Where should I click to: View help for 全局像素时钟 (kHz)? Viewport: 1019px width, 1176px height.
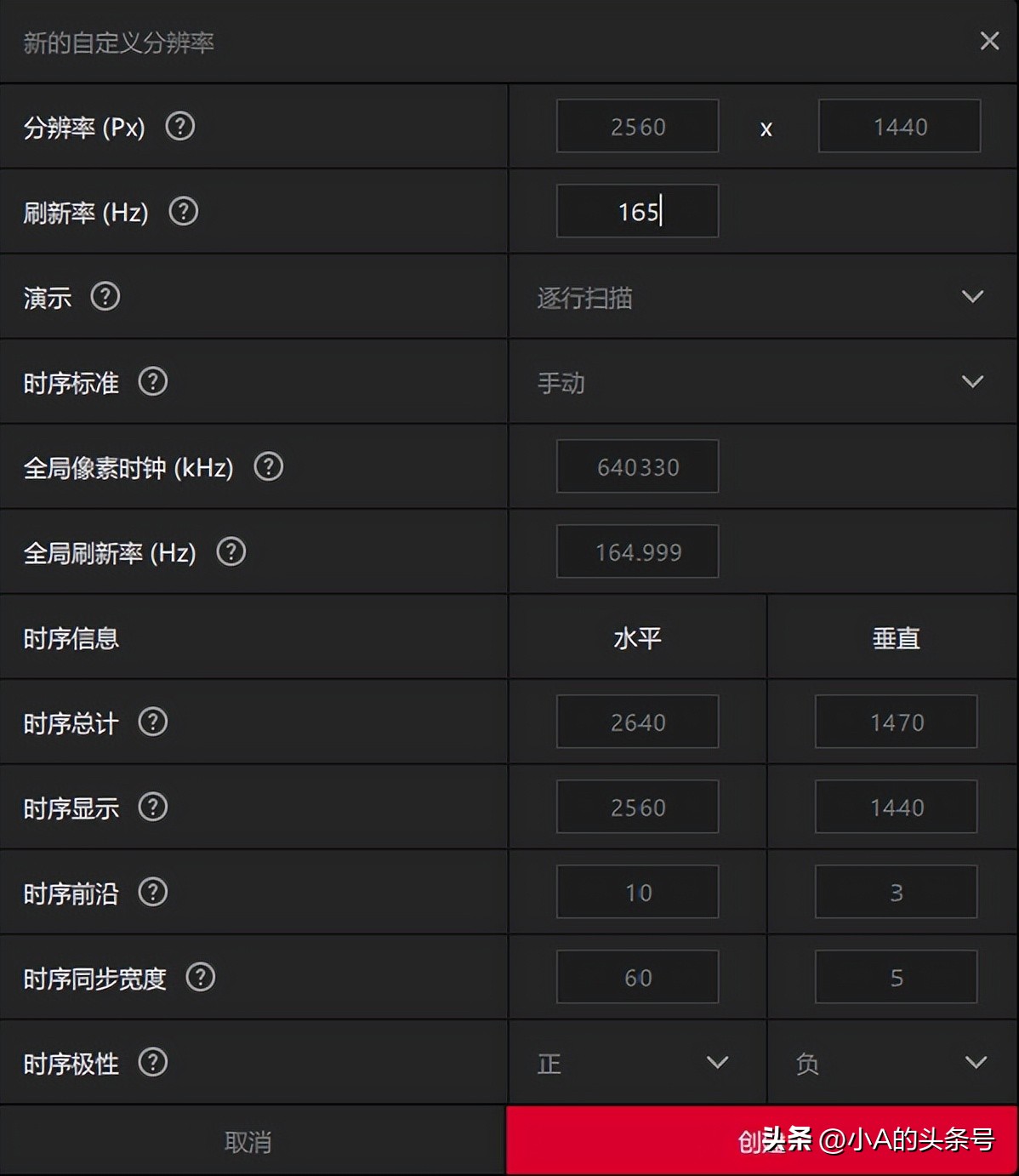(x=268, y=466)
